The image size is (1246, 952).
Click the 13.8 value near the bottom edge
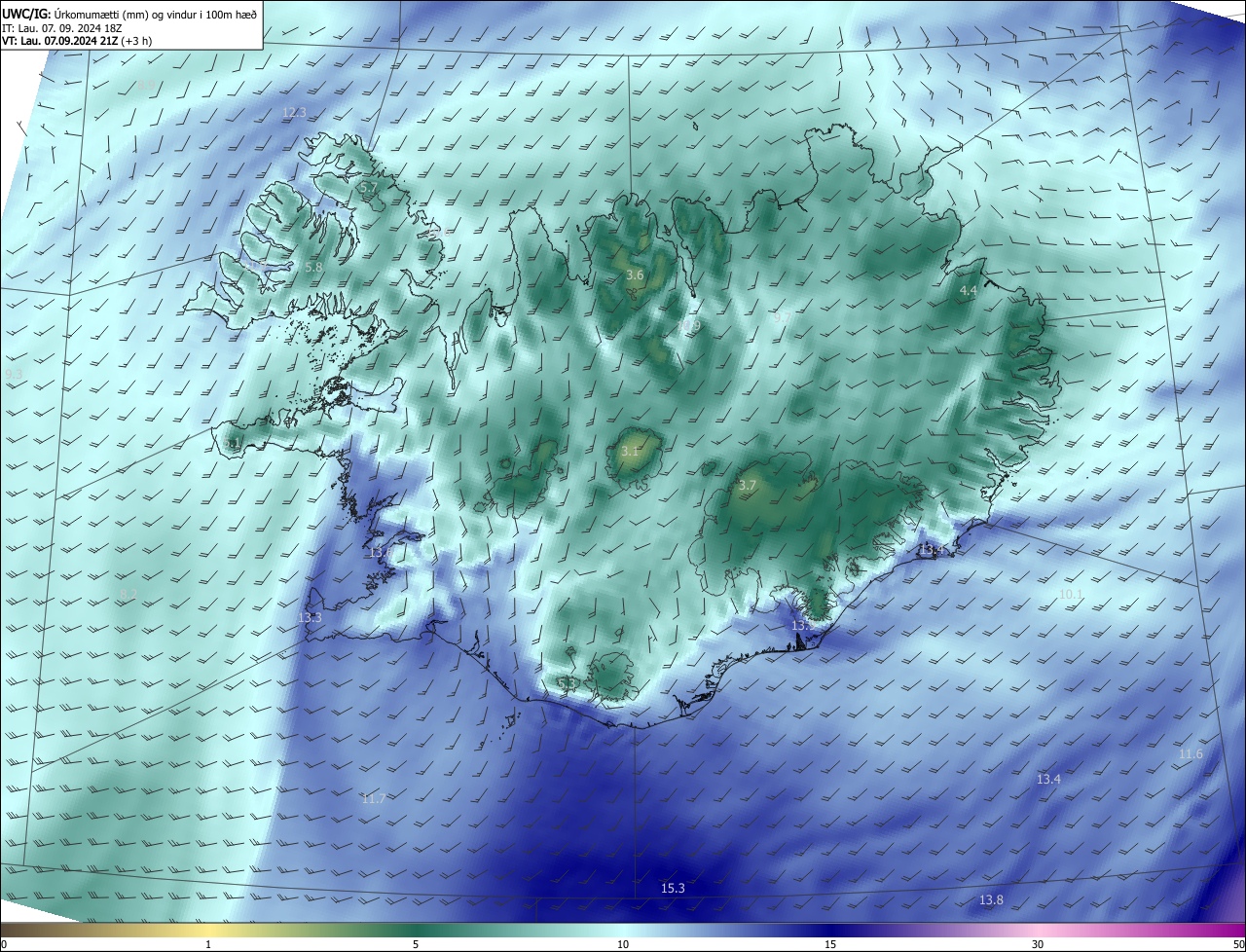(x=991, y=899)
